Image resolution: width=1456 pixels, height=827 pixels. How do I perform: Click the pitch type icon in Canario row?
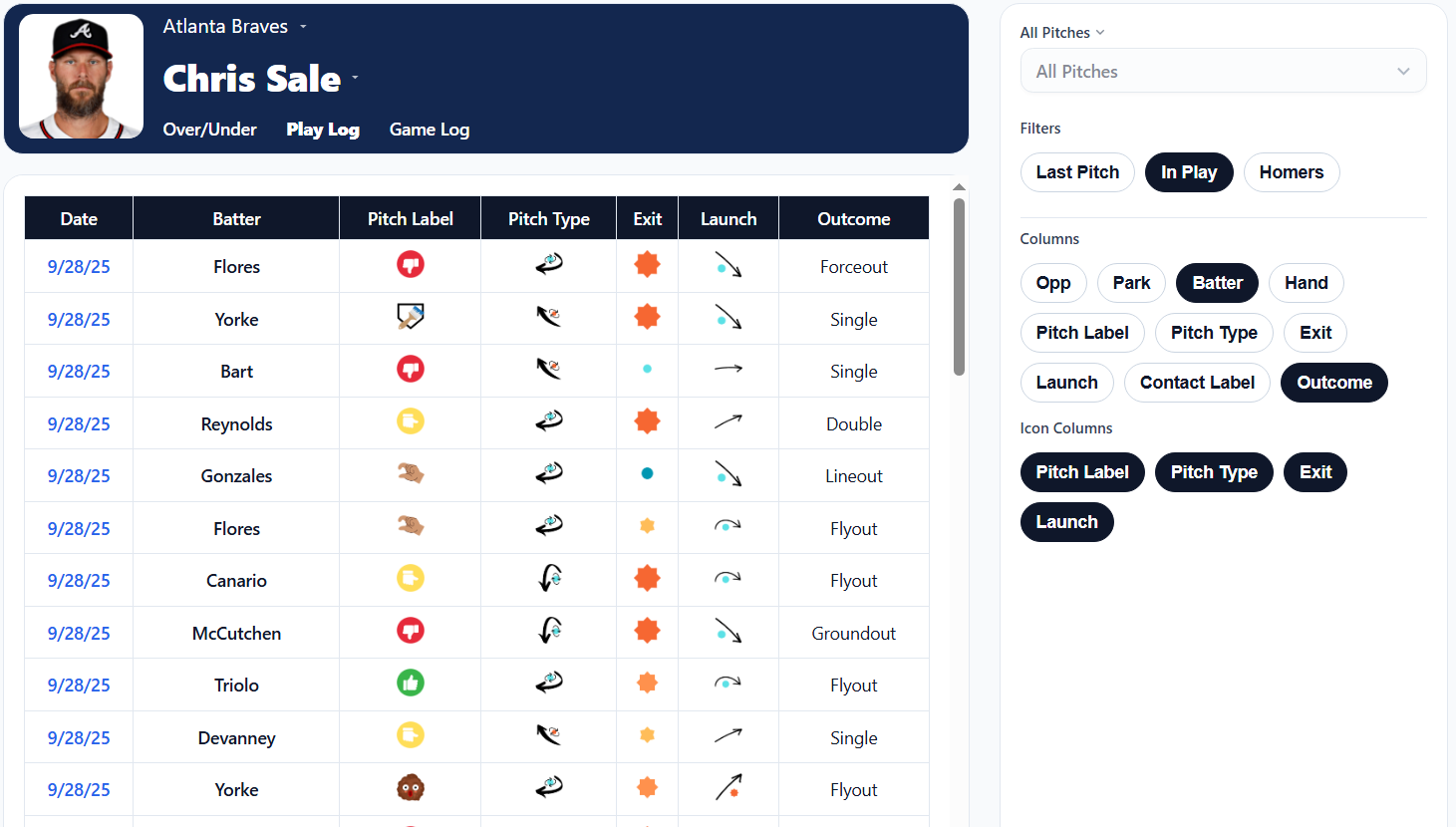[549, 579]
